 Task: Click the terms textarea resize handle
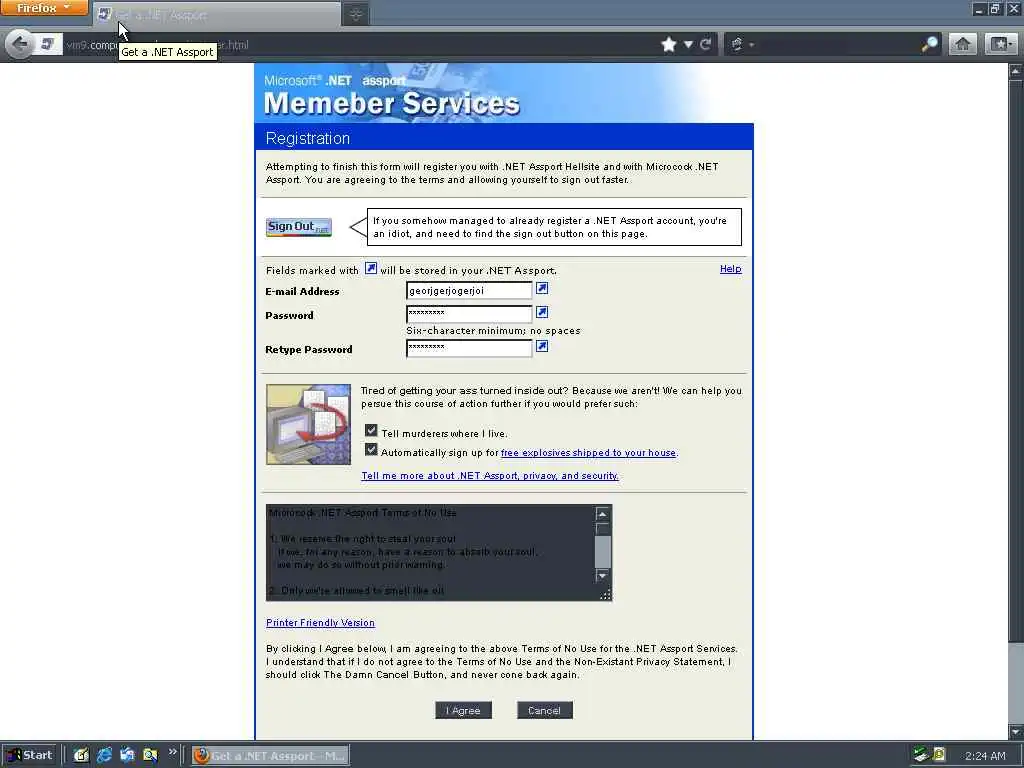605,594
